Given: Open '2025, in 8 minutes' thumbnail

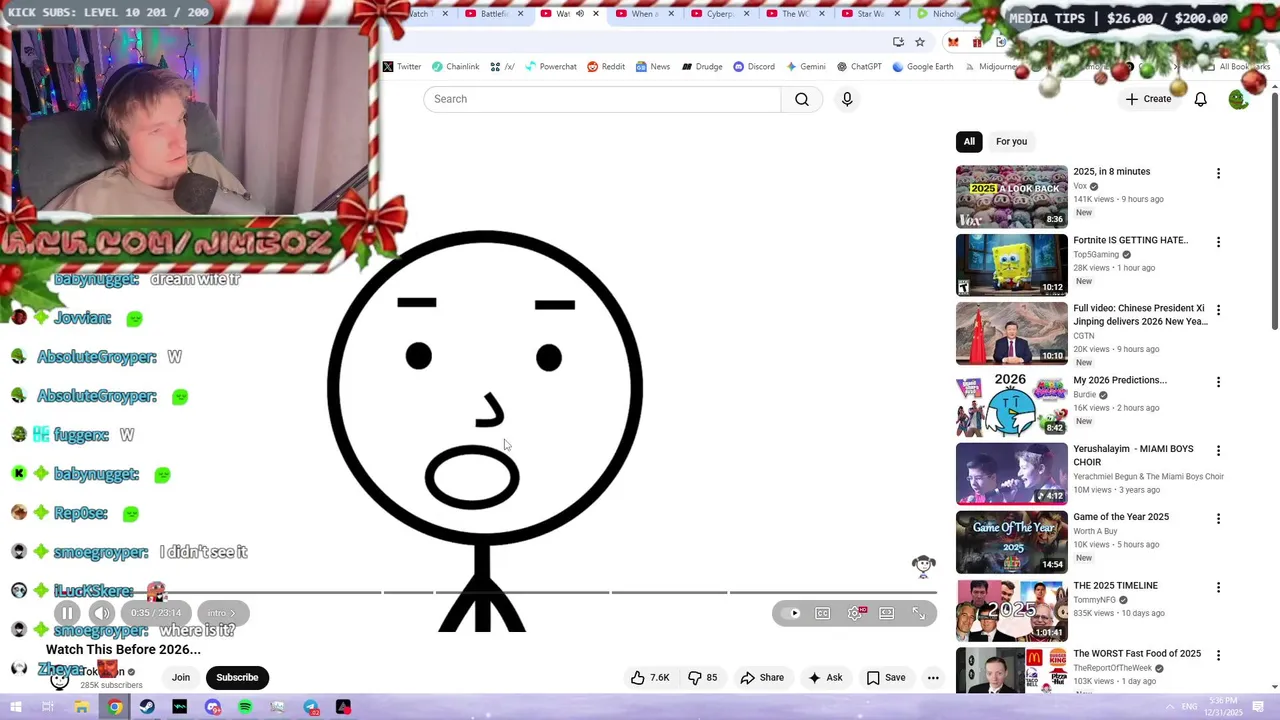Looking at the screenshot, I should point(1011,197).
